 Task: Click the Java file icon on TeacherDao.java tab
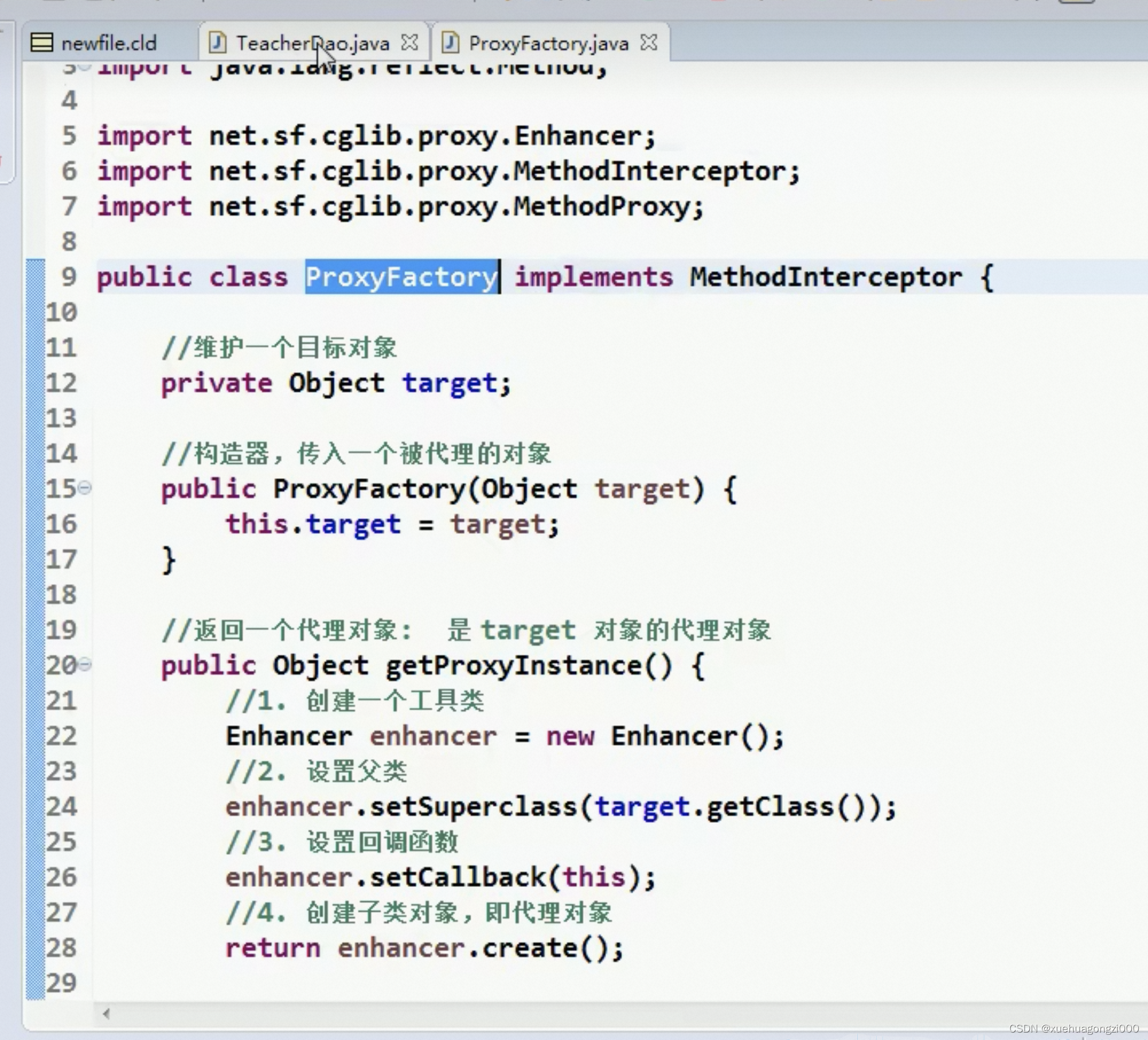217,42
